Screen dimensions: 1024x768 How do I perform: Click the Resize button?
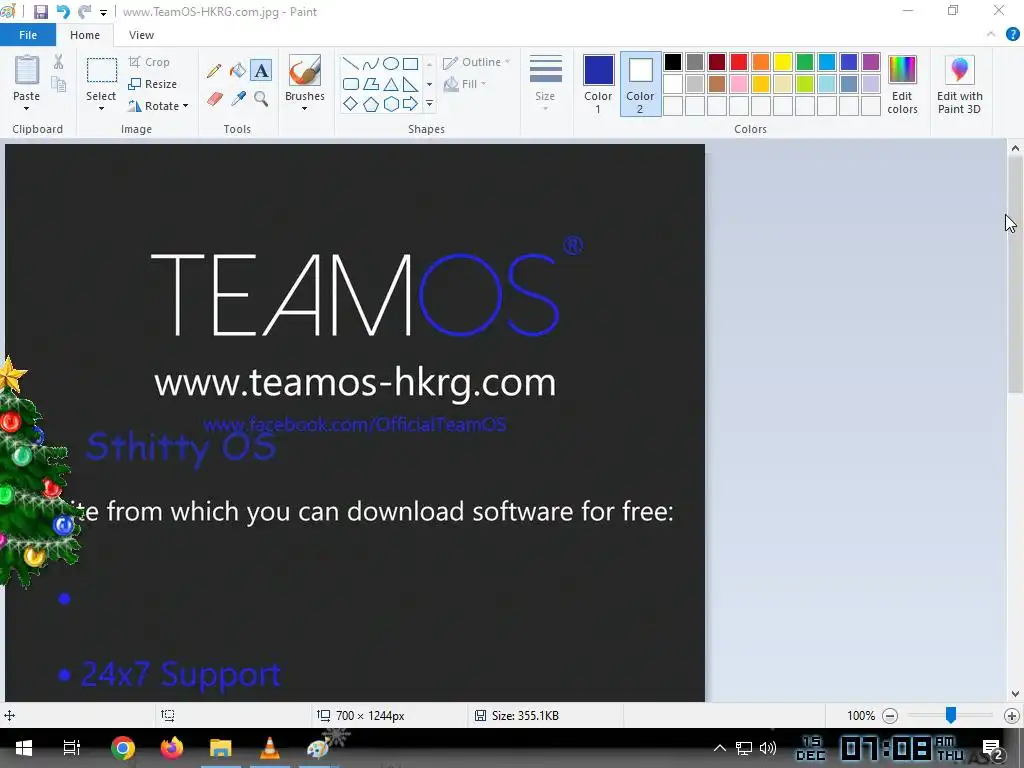153,84
